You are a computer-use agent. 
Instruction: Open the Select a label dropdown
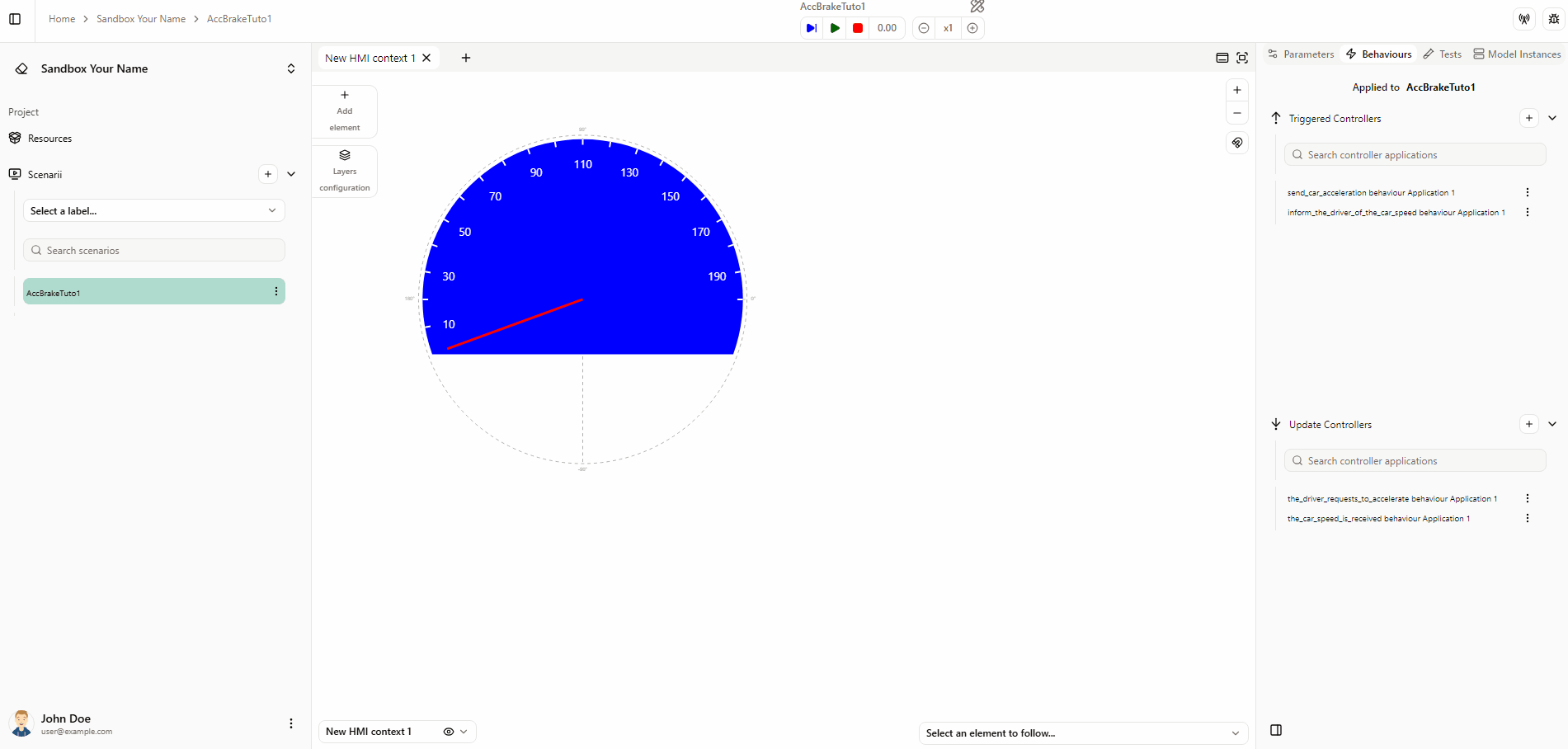pyautogui.click(x=153, y=210)
